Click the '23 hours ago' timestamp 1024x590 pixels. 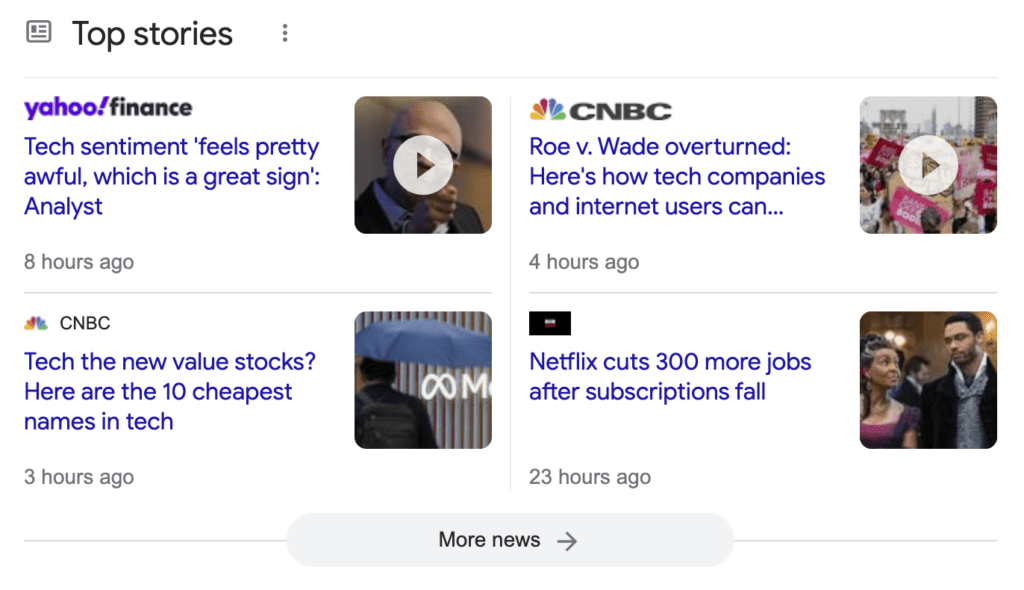pyautogui.click(x=590, y=476)
